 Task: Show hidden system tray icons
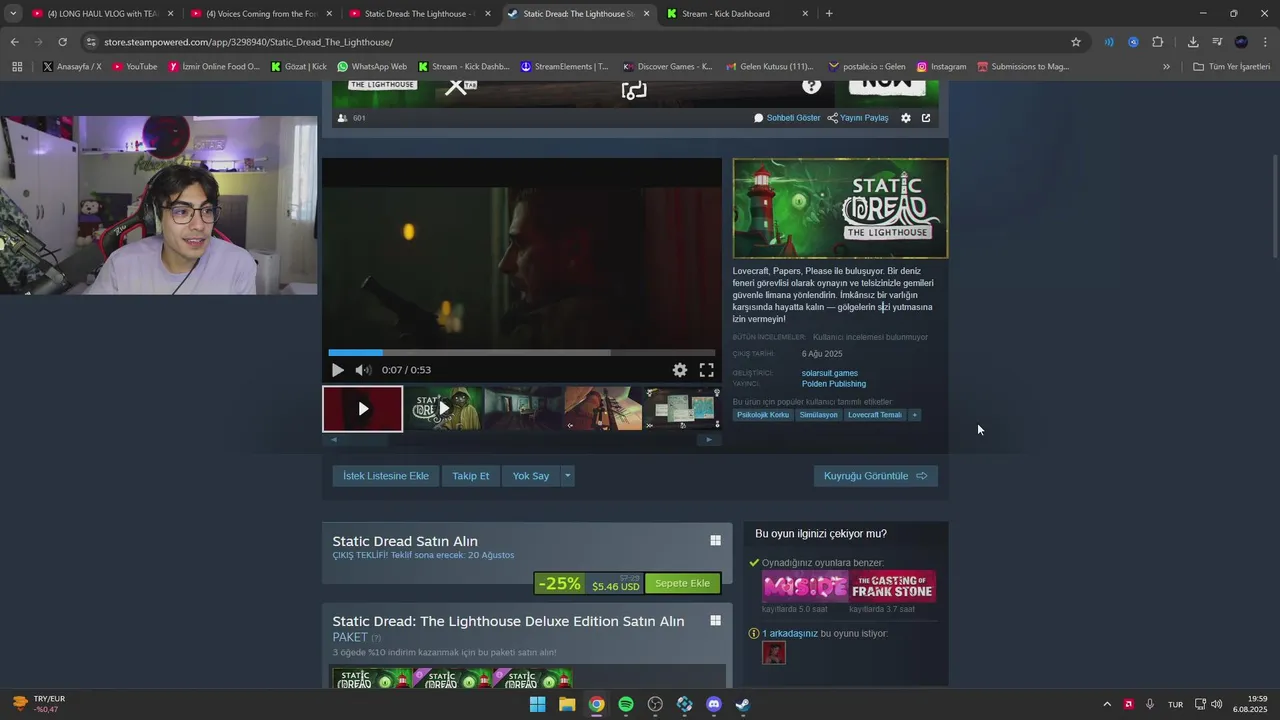point(1107,704)
